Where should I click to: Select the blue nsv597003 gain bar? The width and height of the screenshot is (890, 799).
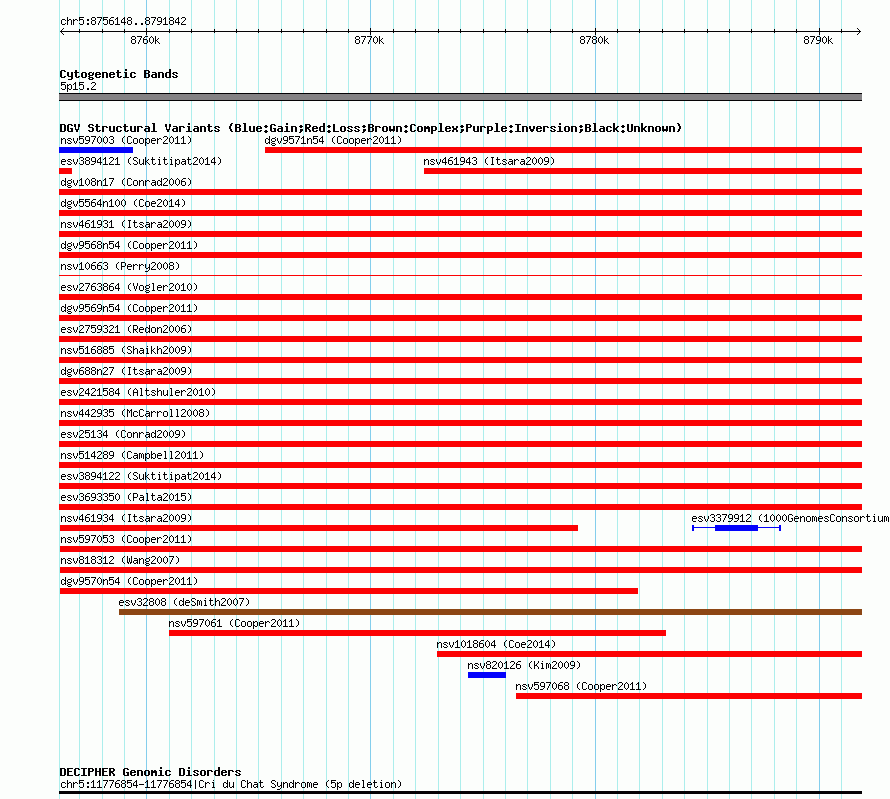click(96, 150)
